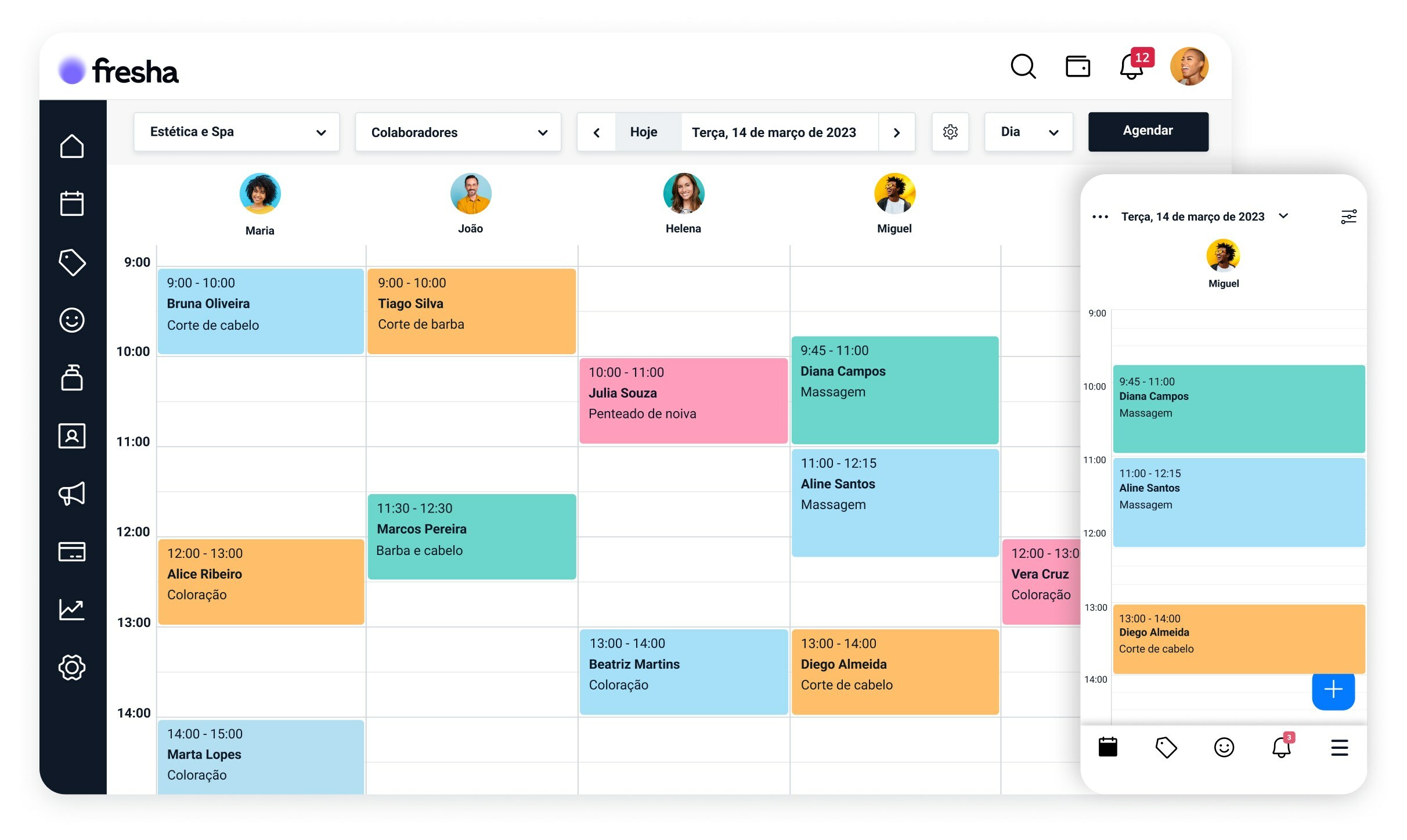Click the wallet icon in header
Screen dimensions: 1407x840
click(x=1077, y=66)
